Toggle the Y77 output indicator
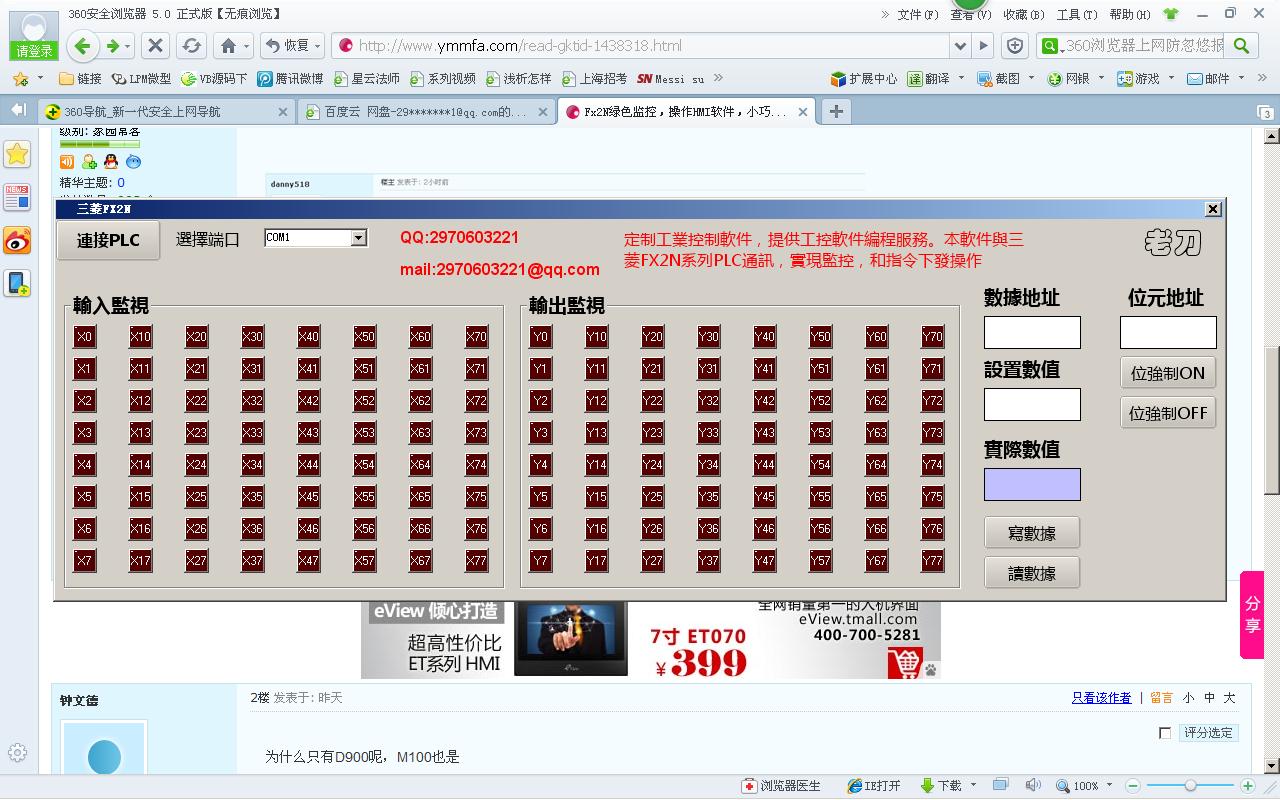The image size is (1280, 800). coord(933,561)
